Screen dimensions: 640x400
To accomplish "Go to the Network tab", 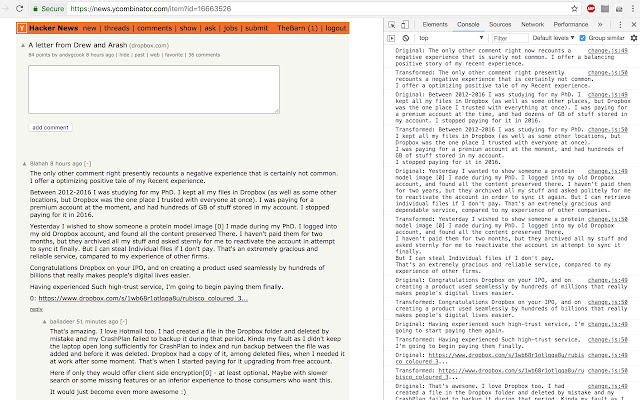I will pyautogui.click(x=533, y=24).
